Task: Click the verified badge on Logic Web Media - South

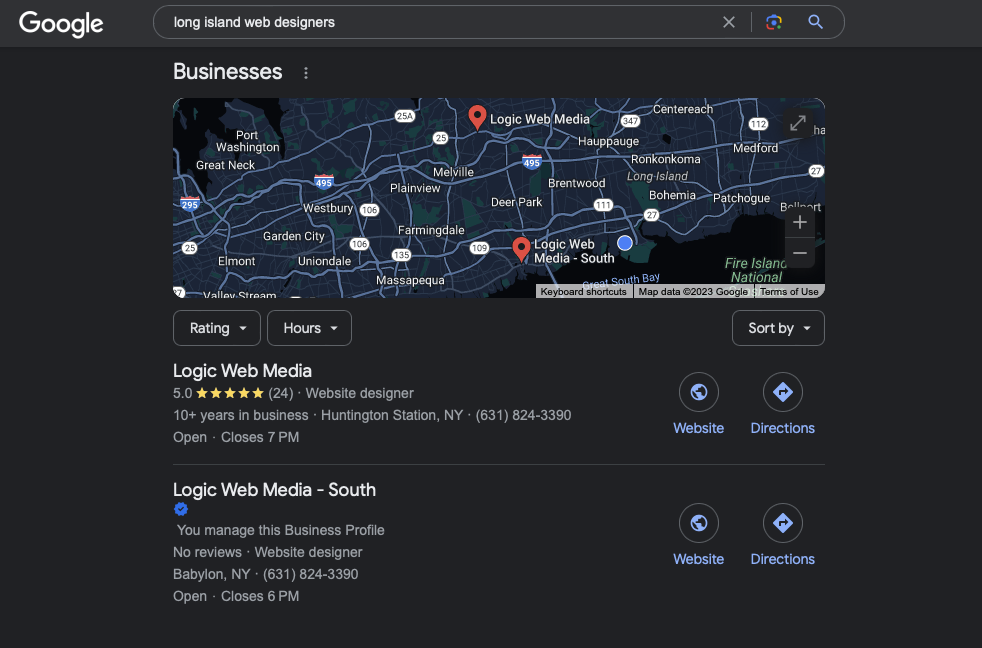Action: pos(181,509)
